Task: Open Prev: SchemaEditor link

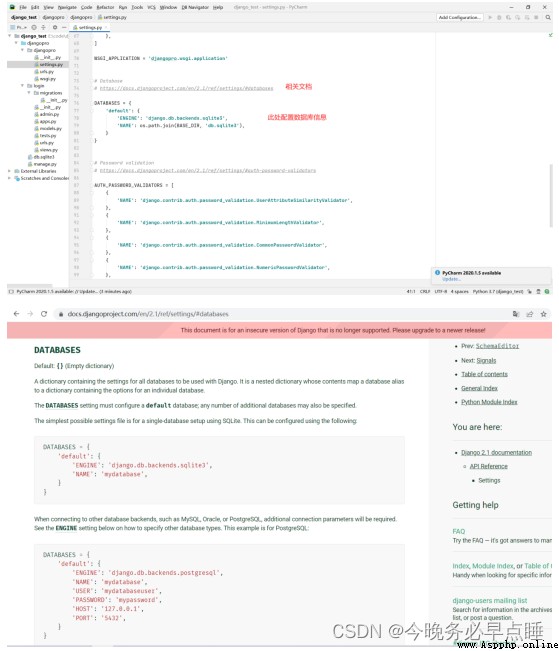Action: click(x=497, y=346)
